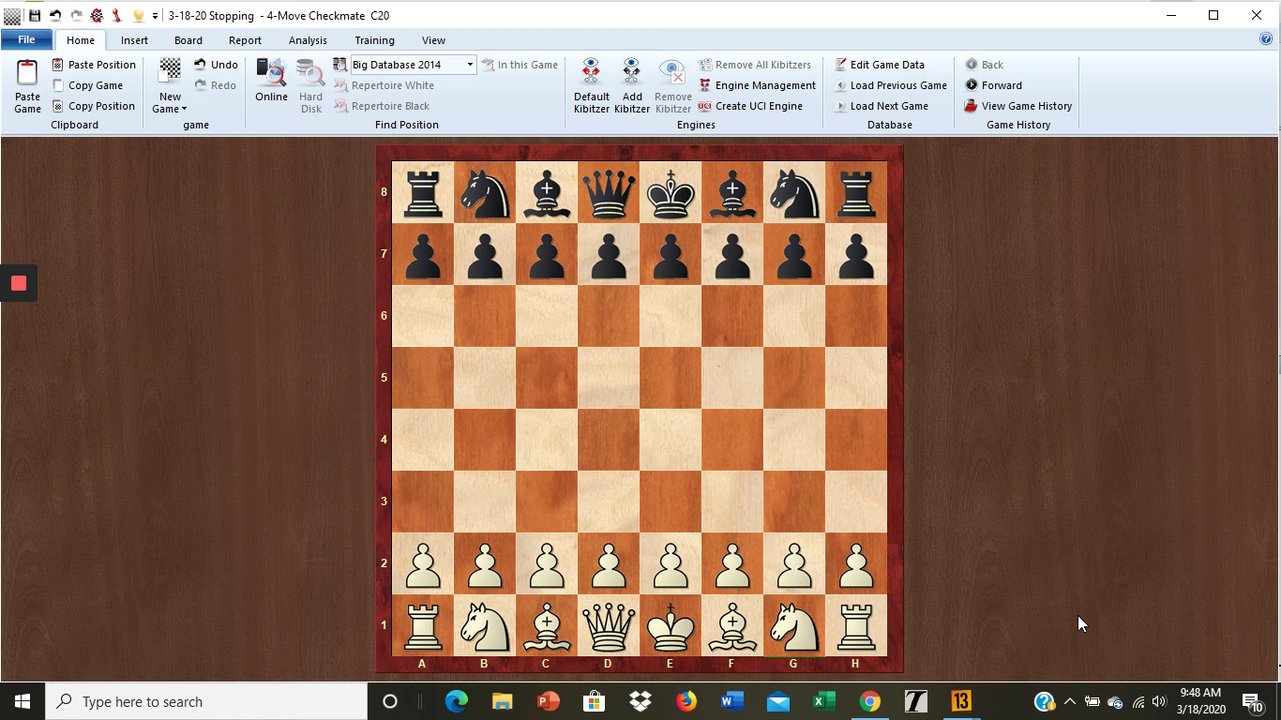Open the Mail app from the taskbar

point(778,701)
